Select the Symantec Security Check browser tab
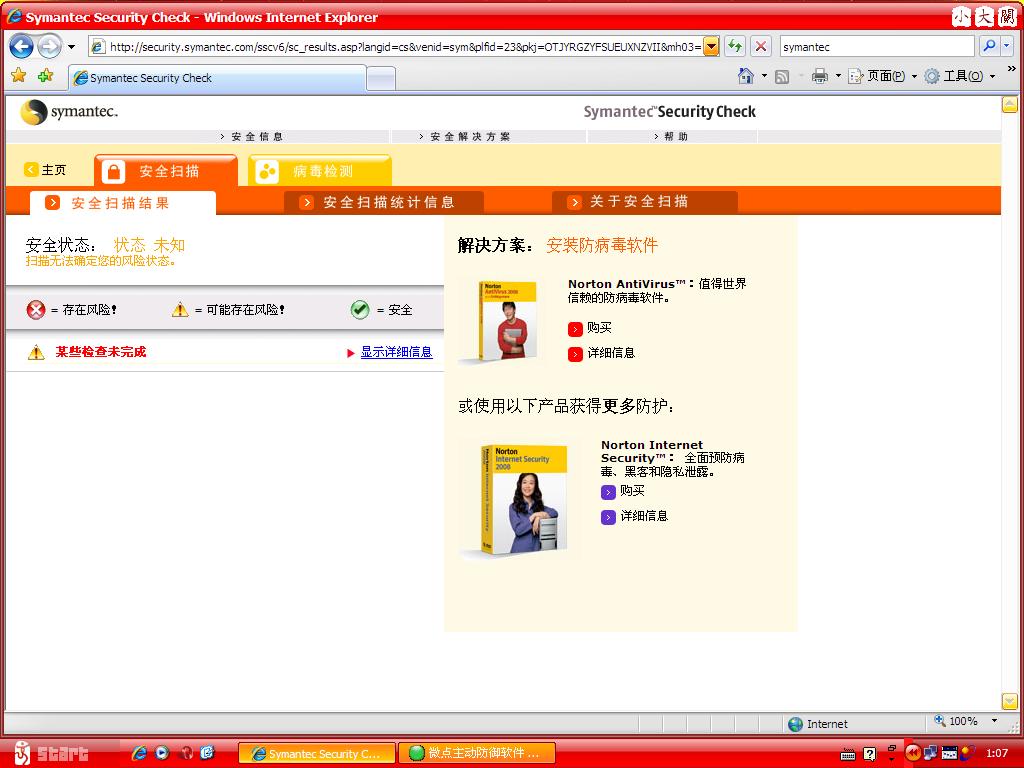Screen dimensions: 1024x768 tap(217, 78)
